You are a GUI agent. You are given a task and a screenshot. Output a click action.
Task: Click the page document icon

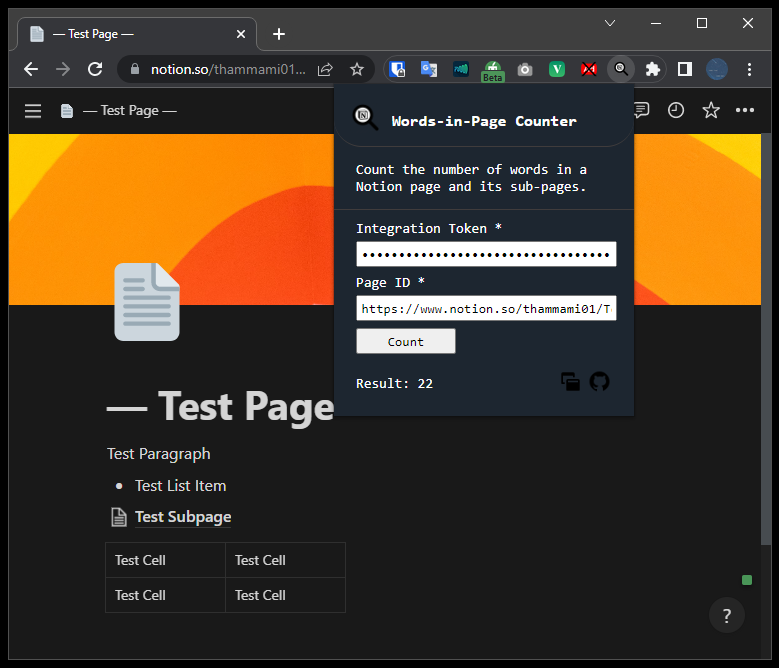147,302
